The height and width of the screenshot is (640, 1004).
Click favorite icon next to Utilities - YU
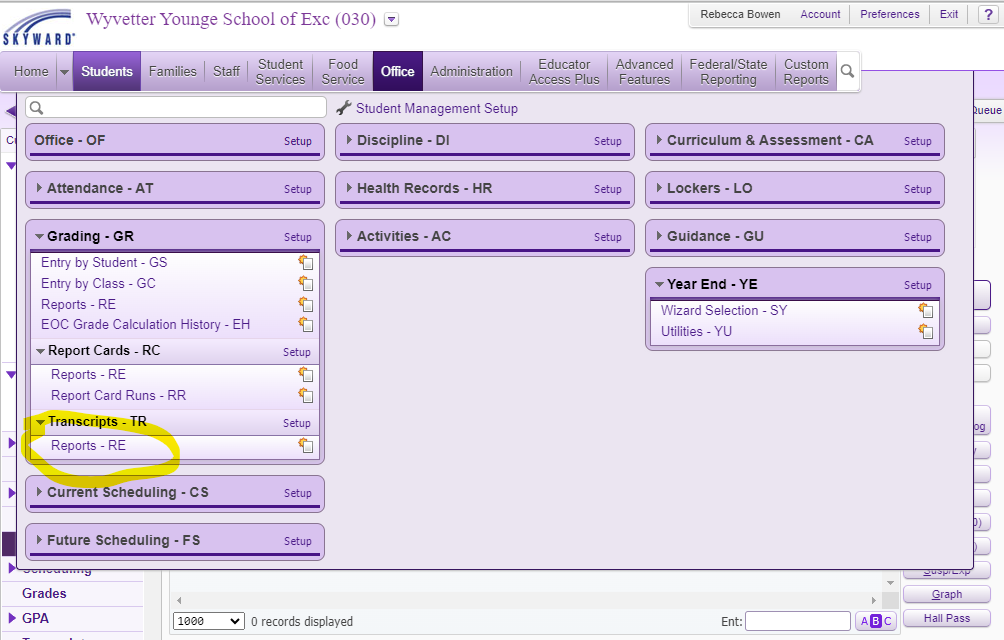pyautogui.click(x=926, y=332)
